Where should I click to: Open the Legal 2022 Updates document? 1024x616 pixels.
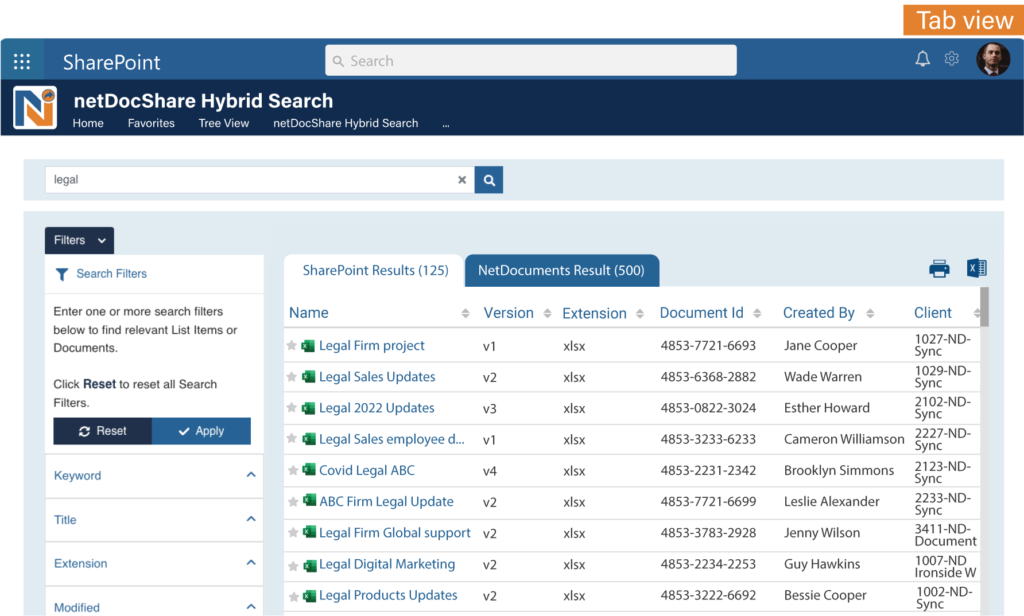(376, 408)
